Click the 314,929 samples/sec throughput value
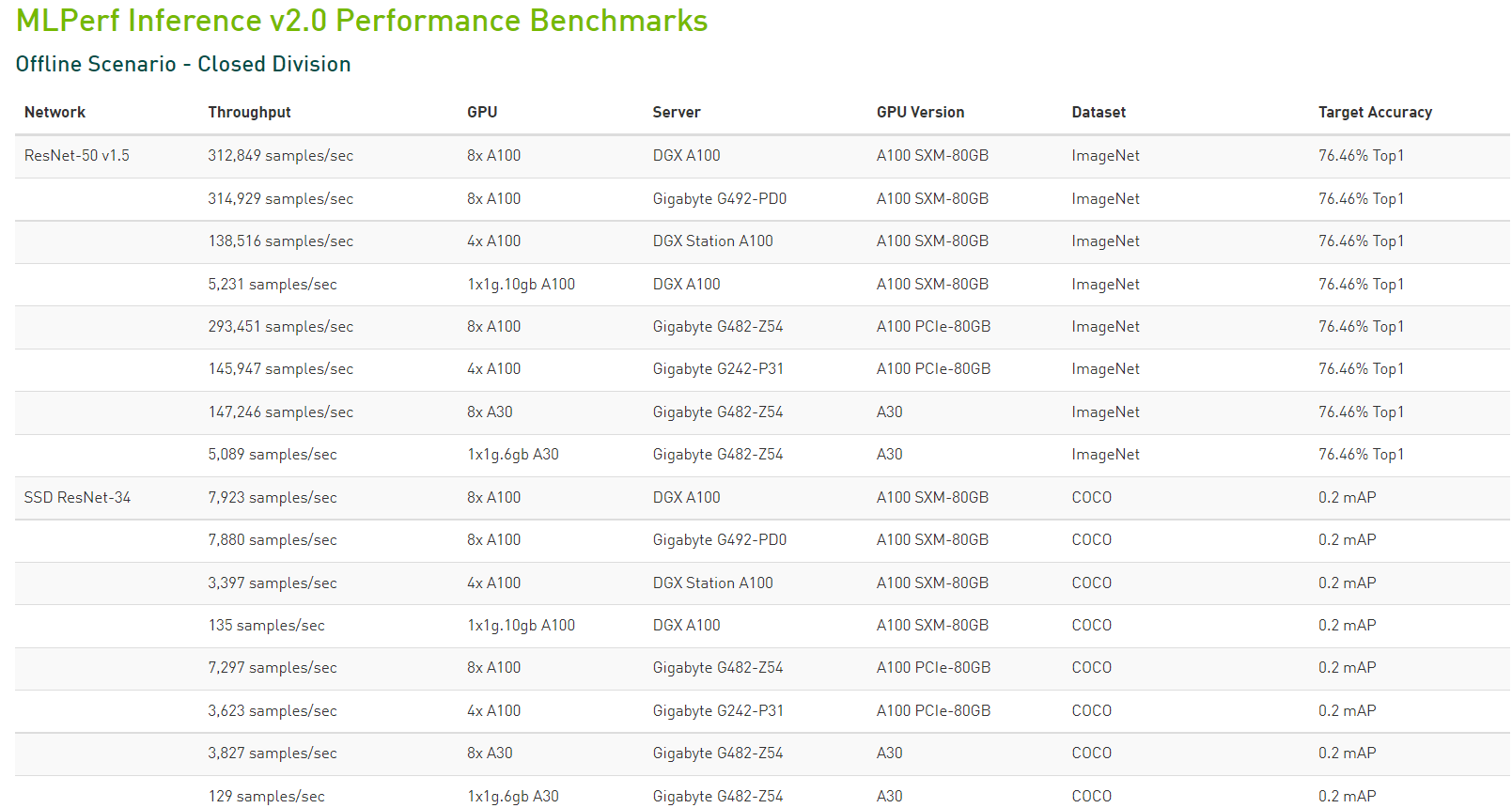1512x808 pixels. point(280,198)
